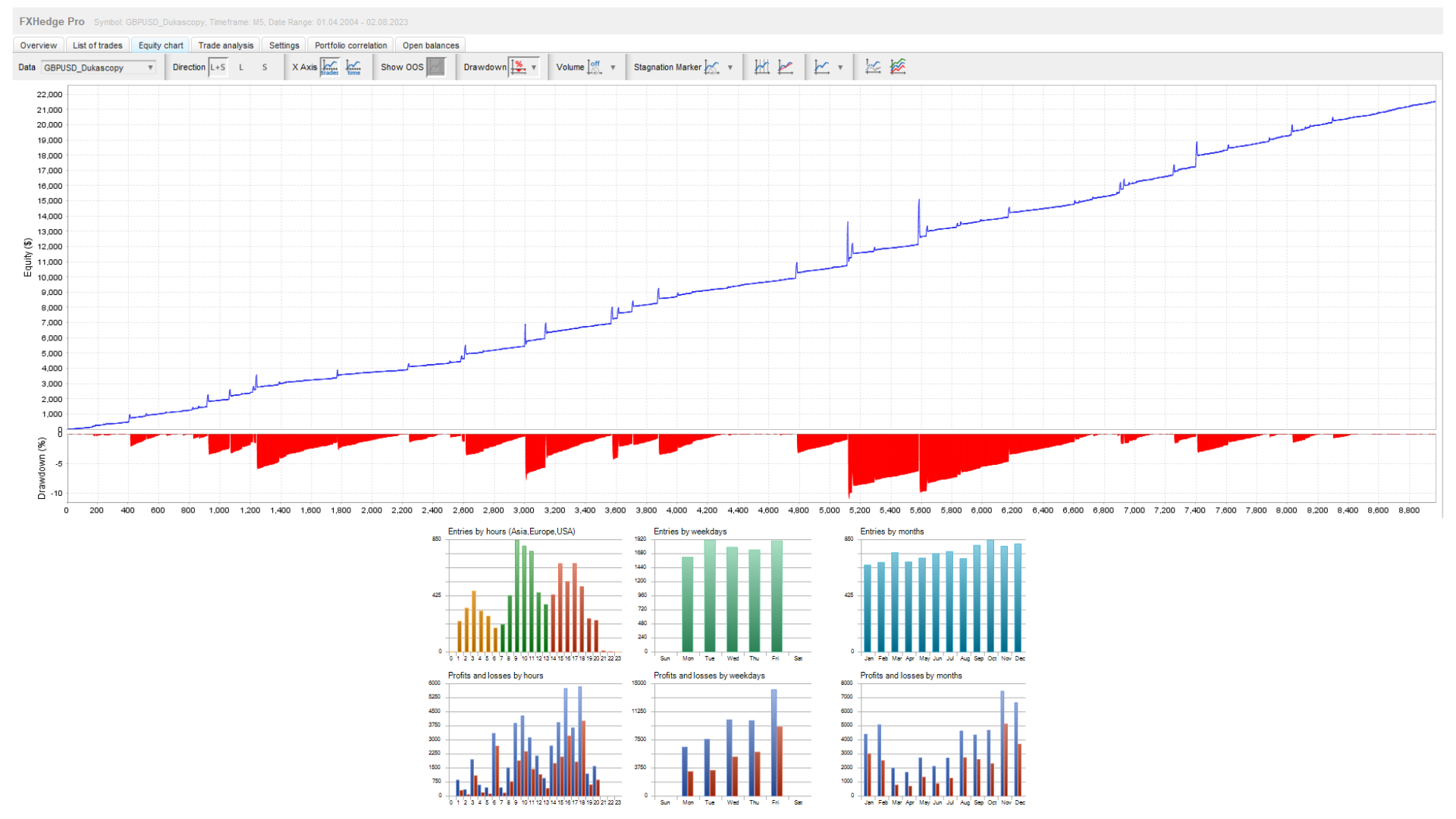Click the Volume off icon
The width and height of the screenshot is (1456, 819).
[594, 67]
